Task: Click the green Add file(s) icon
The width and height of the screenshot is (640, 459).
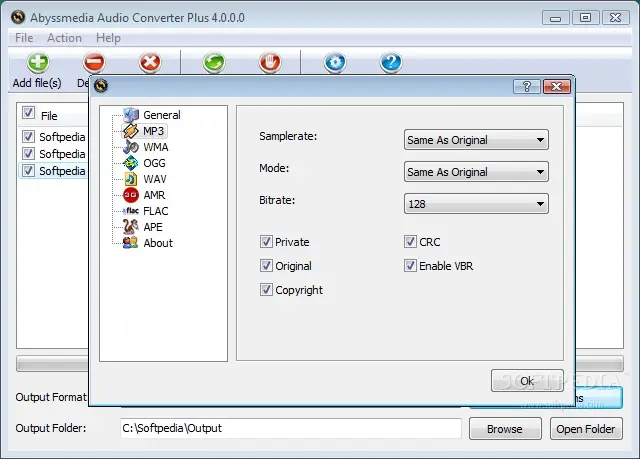Action: point(38,62)
